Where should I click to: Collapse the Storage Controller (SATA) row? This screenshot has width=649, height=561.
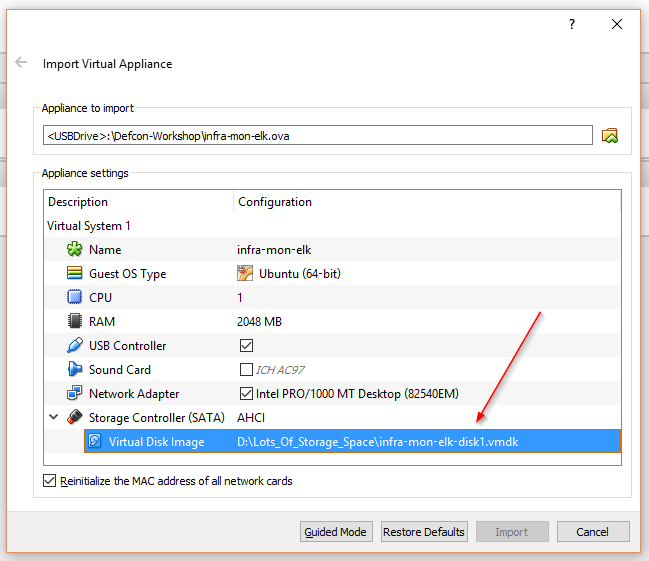point(53,417)
